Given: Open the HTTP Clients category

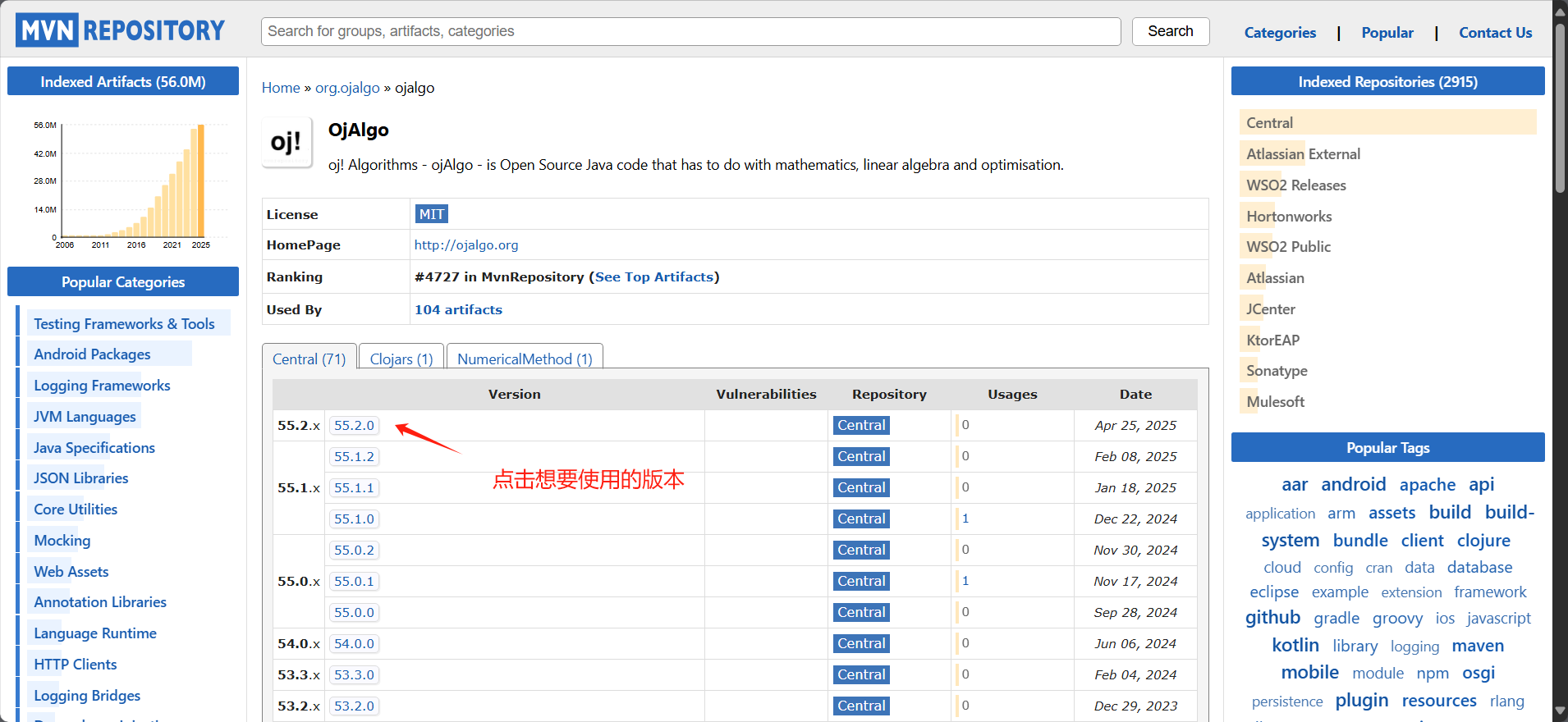Looking at the screenshot, I should click(x=75, y=665).
